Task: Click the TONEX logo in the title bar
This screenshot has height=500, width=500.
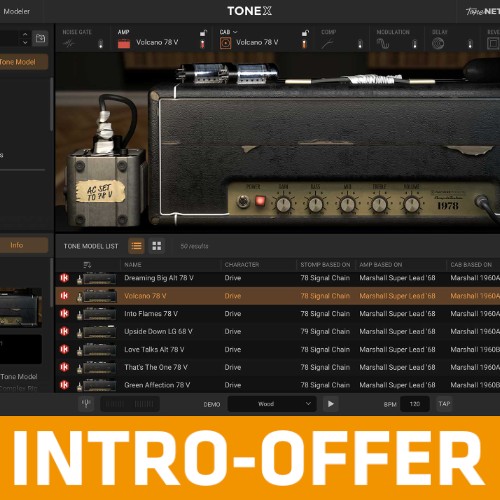Action: click(249, 11)
